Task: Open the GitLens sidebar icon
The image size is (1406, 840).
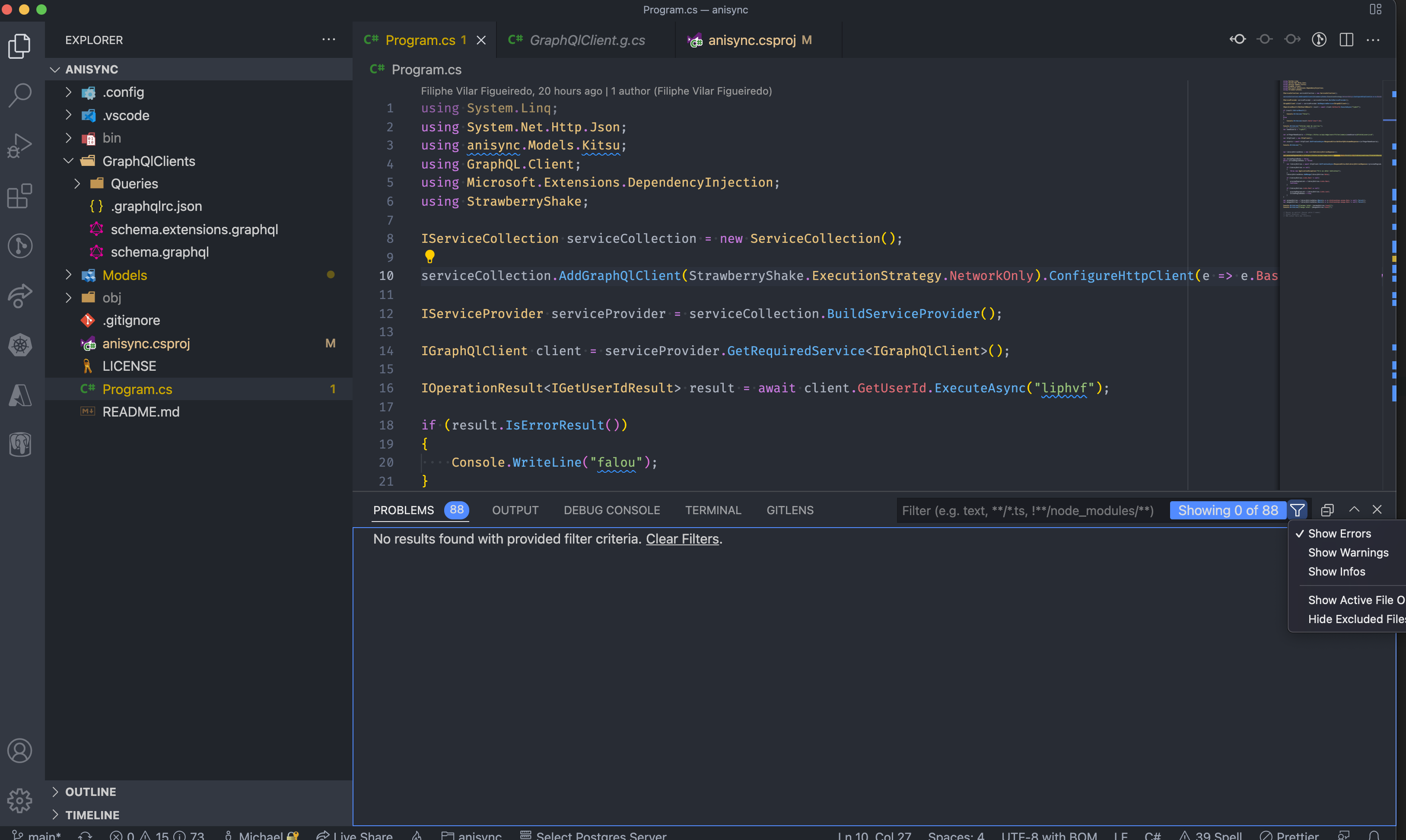Action: pos(20,246)
